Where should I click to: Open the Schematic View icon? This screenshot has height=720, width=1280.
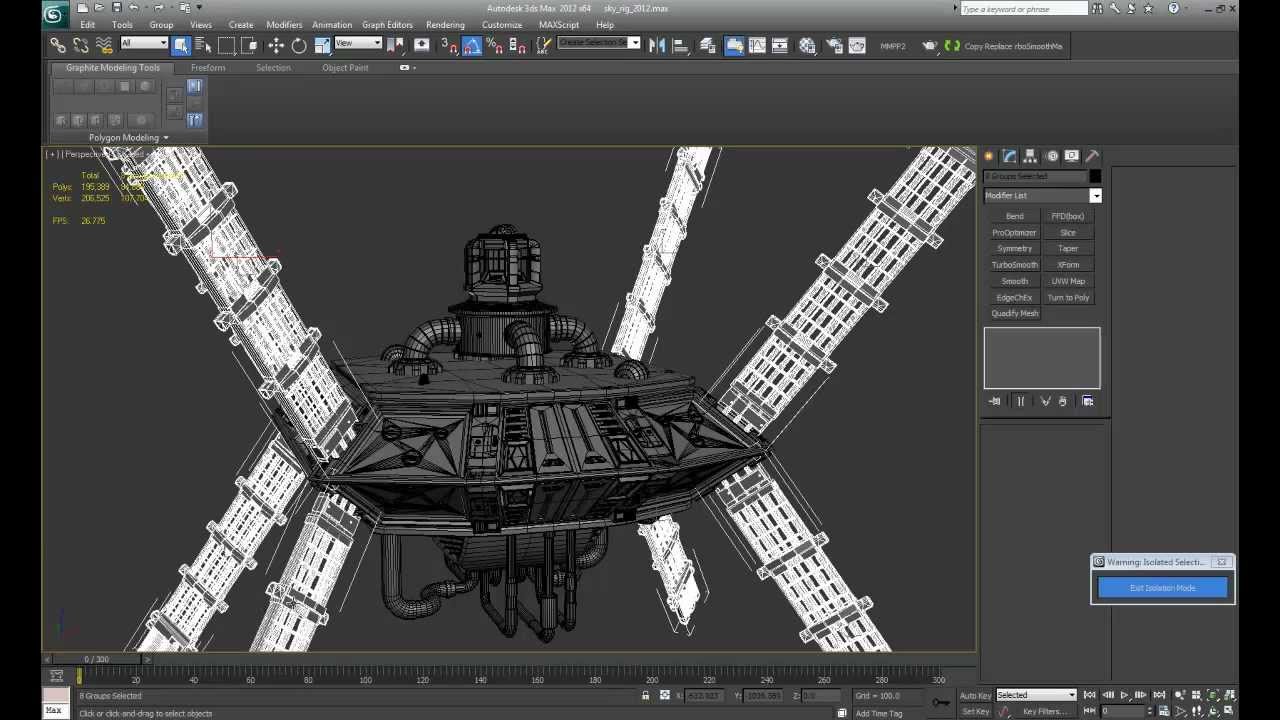click(x=780, y=45)
